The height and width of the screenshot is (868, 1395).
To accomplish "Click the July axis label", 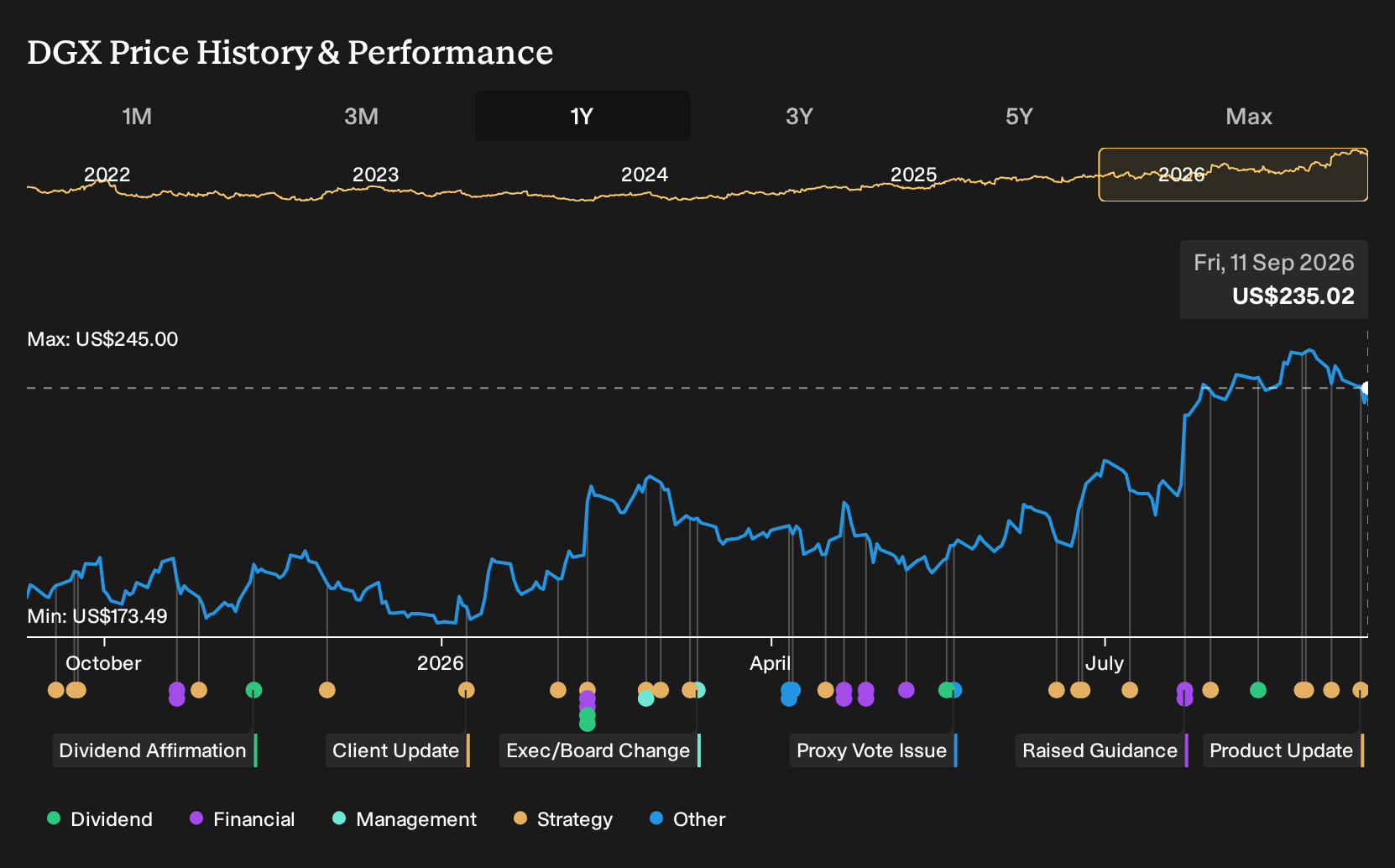I will [1105, 663].
